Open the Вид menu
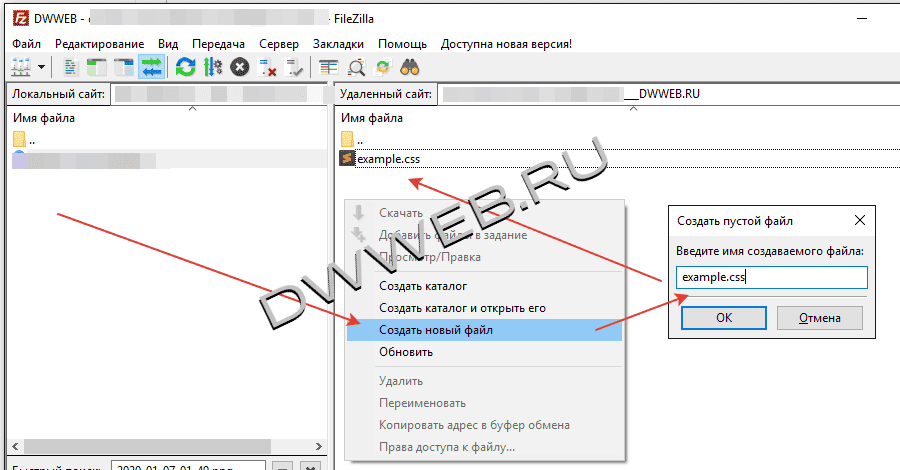 (168, 44)
